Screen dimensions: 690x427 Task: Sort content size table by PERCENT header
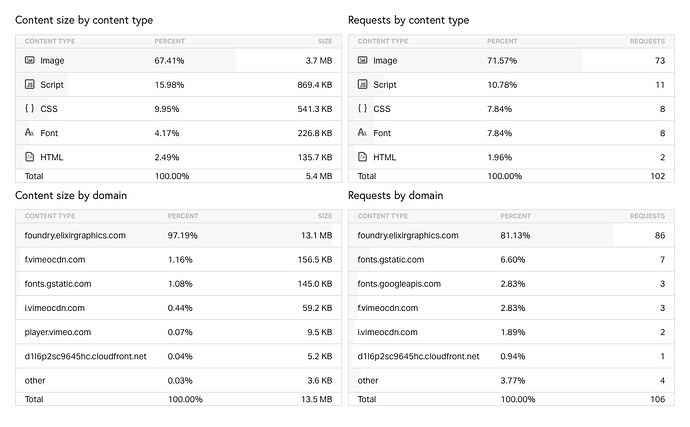pos(169,42)
